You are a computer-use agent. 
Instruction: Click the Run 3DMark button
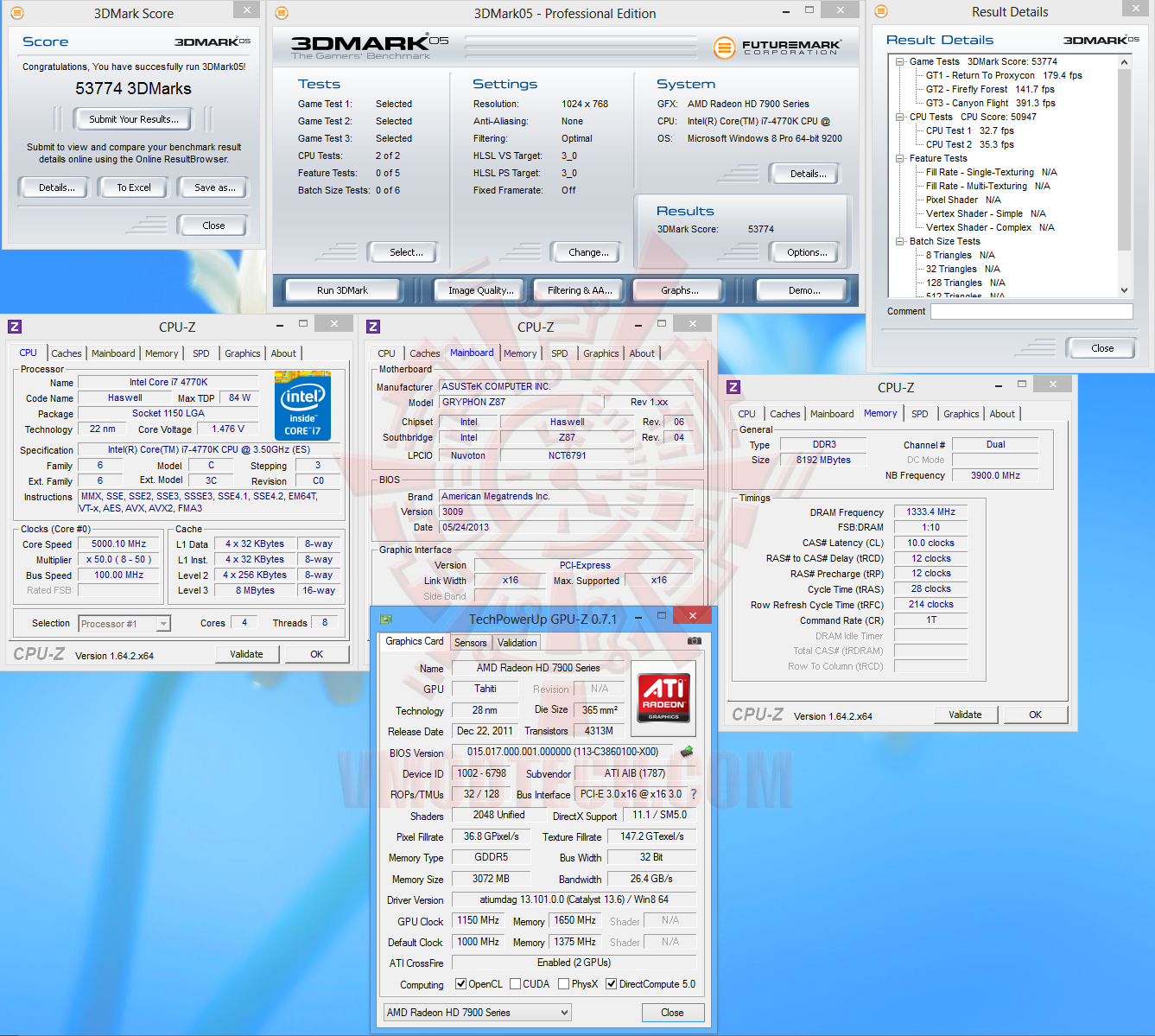(x=343, y=290)
